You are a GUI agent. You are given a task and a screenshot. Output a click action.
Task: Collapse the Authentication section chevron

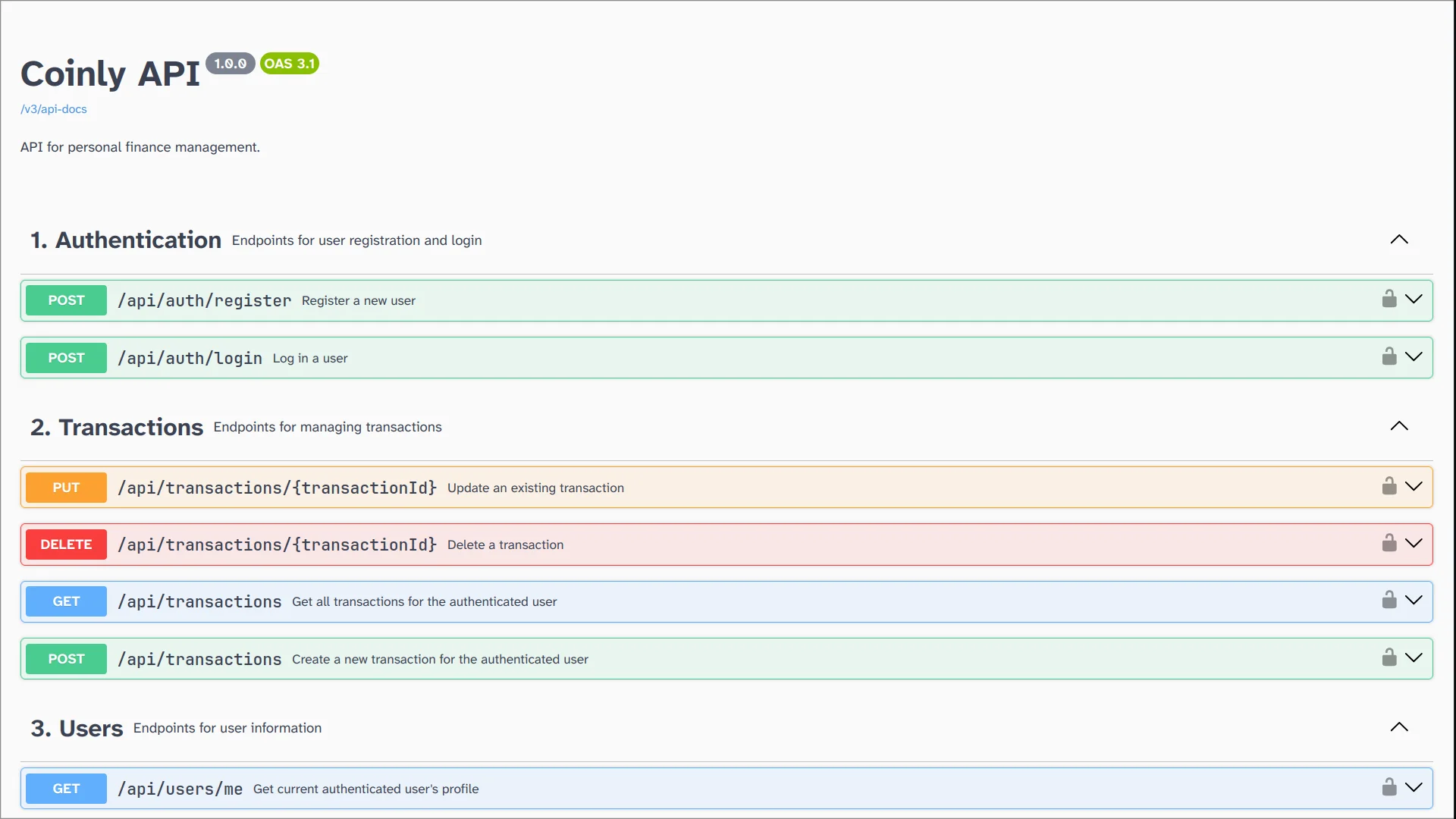tap(1398, 240)
